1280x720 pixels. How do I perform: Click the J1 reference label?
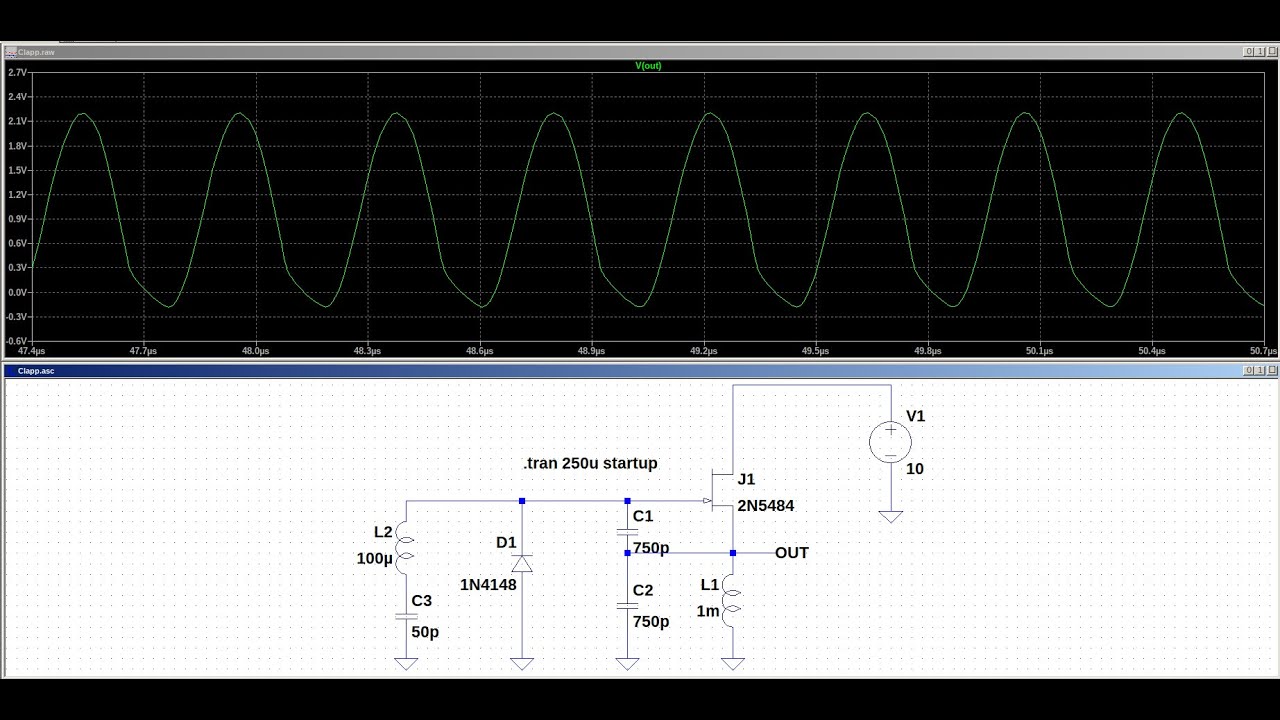point(746,480)
